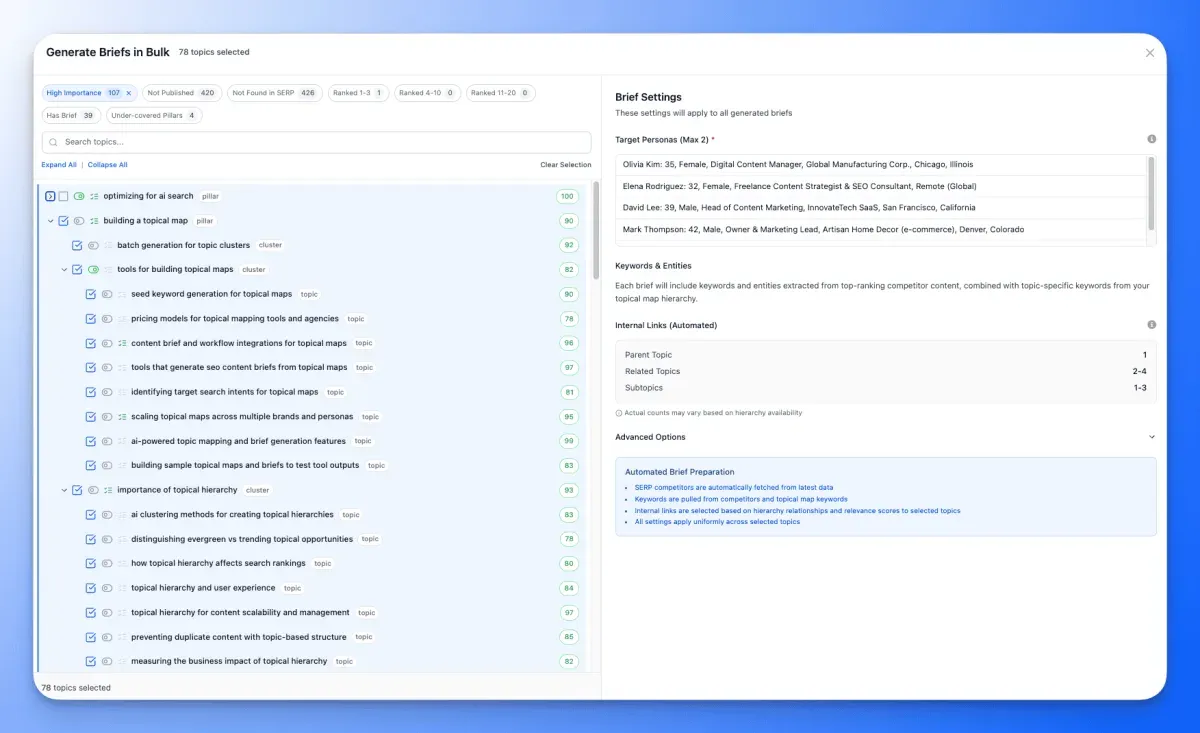This screenshot has height=733, width=1200.
Task: Click personas list scrollbar
Action: tap(1152, 193)
